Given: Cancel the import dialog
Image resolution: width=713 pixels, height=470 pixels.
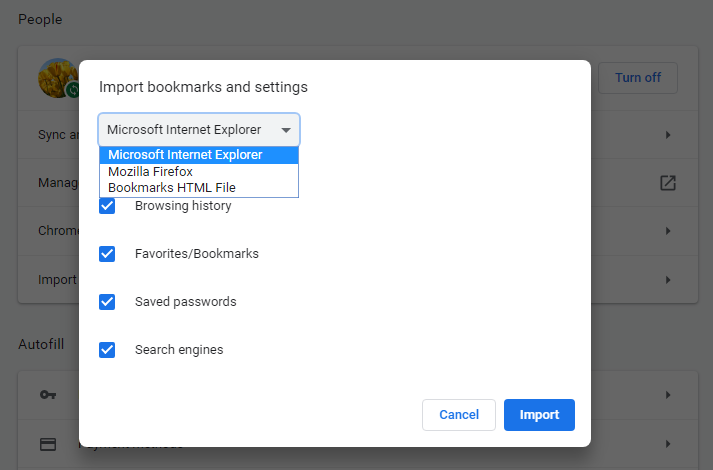Looking at the screenshot, I should coord(459,415).
